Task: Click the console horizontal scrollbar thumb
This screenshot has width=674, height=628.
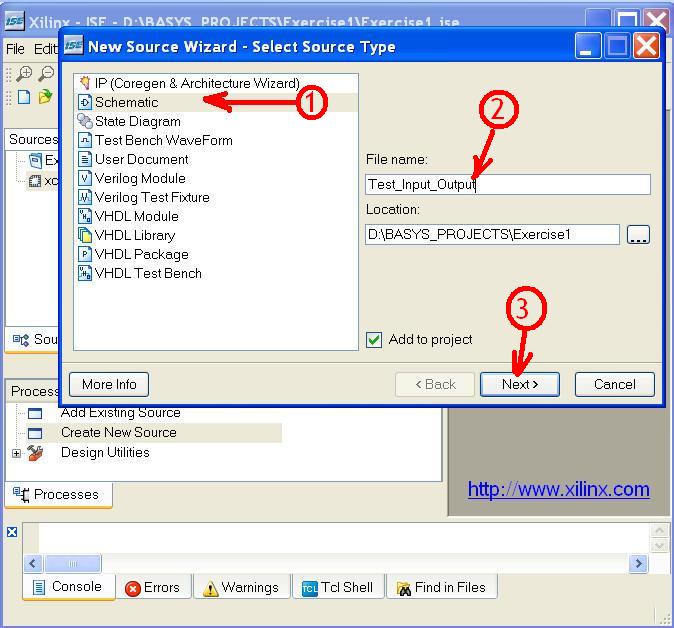Action: tap(73, 564)
